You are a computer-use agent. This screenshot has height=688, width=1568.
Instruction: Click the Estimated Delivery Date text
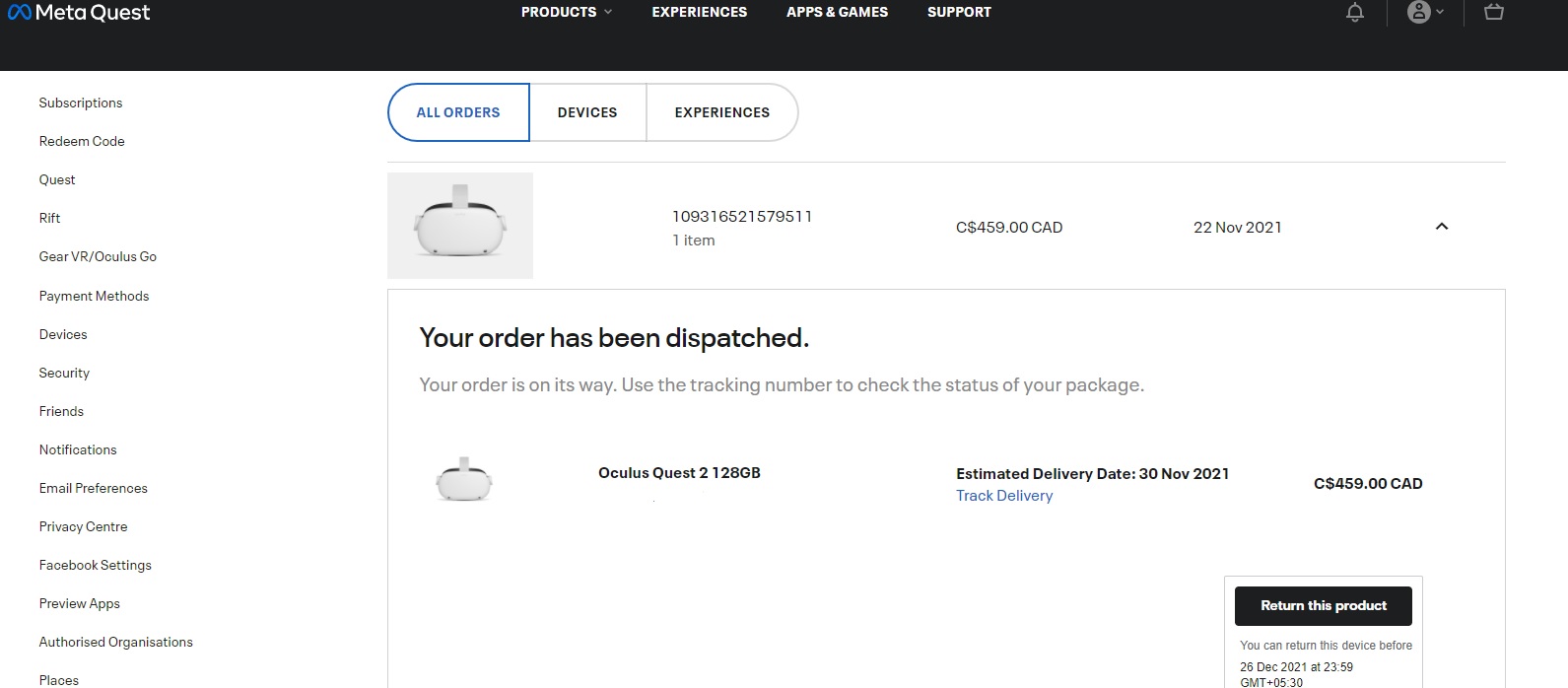1093,474
